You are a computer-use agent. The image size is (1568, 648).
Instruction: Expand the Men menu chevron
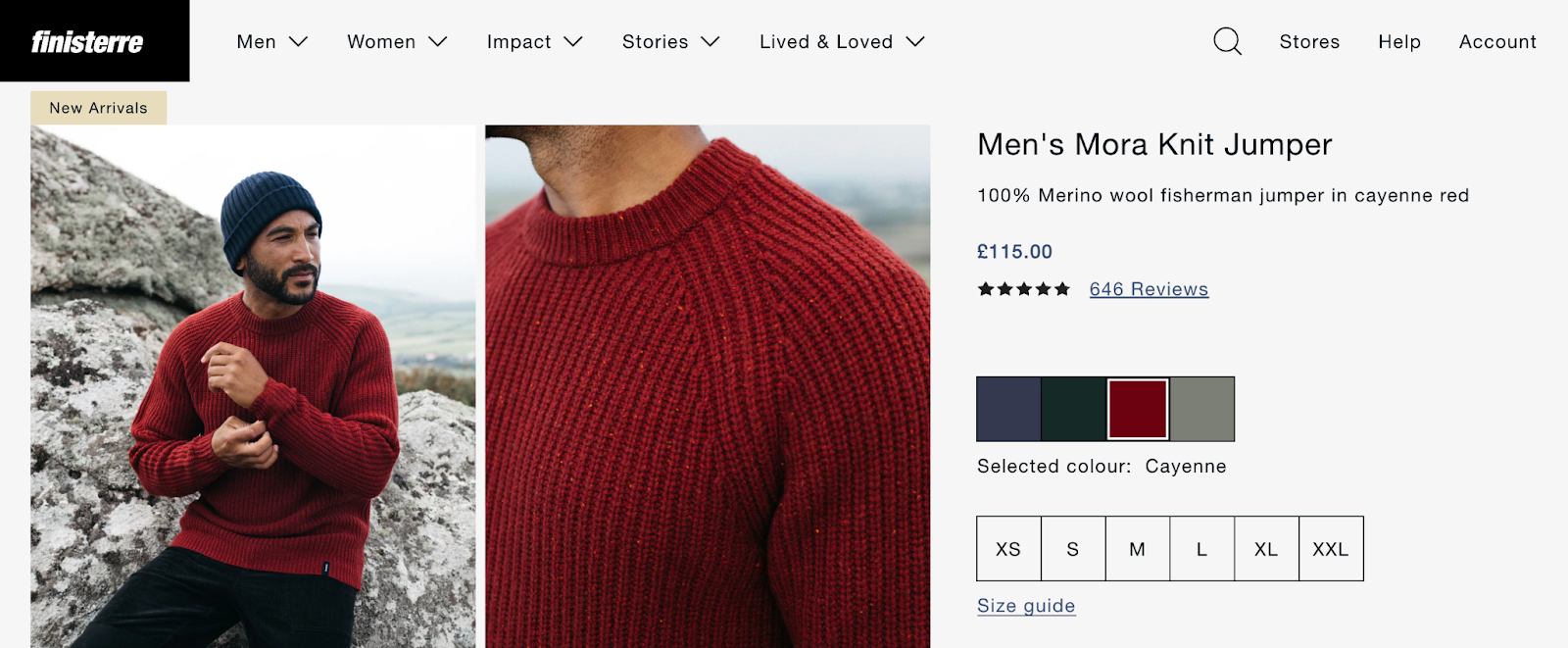click(x=299, y=41)
